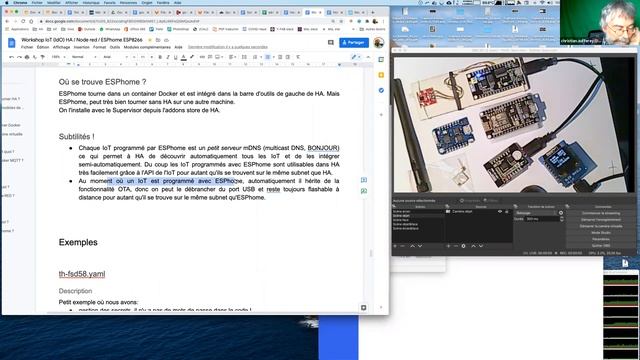The image size is (640, 360).
Task: Click Démarrer la caméra virtuelle in OBS
Action: tap(601, 226)
